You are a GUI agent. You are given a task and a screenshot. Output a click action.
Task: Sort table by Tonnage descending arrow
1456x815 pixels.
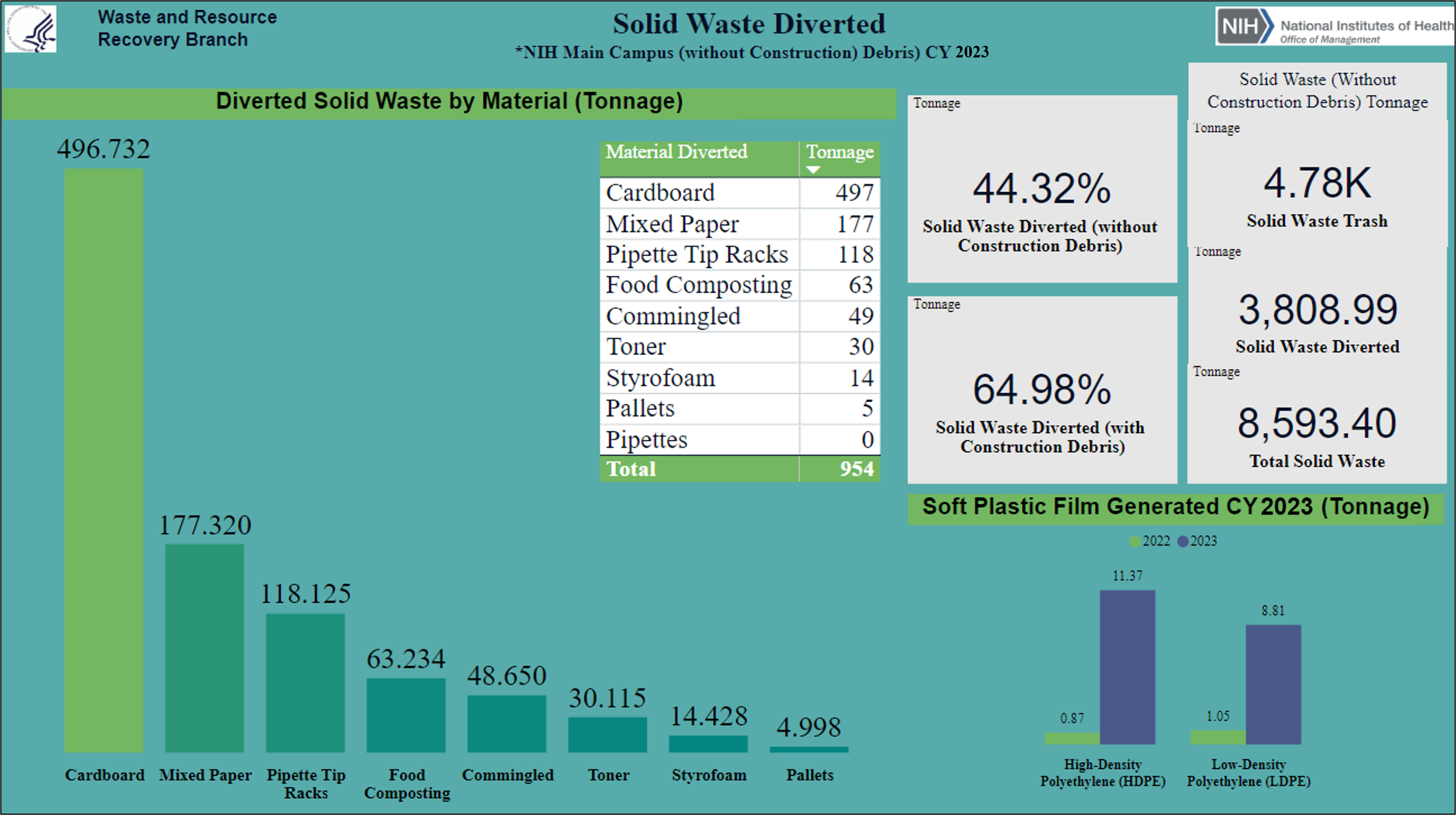click(x=813, y=170)
